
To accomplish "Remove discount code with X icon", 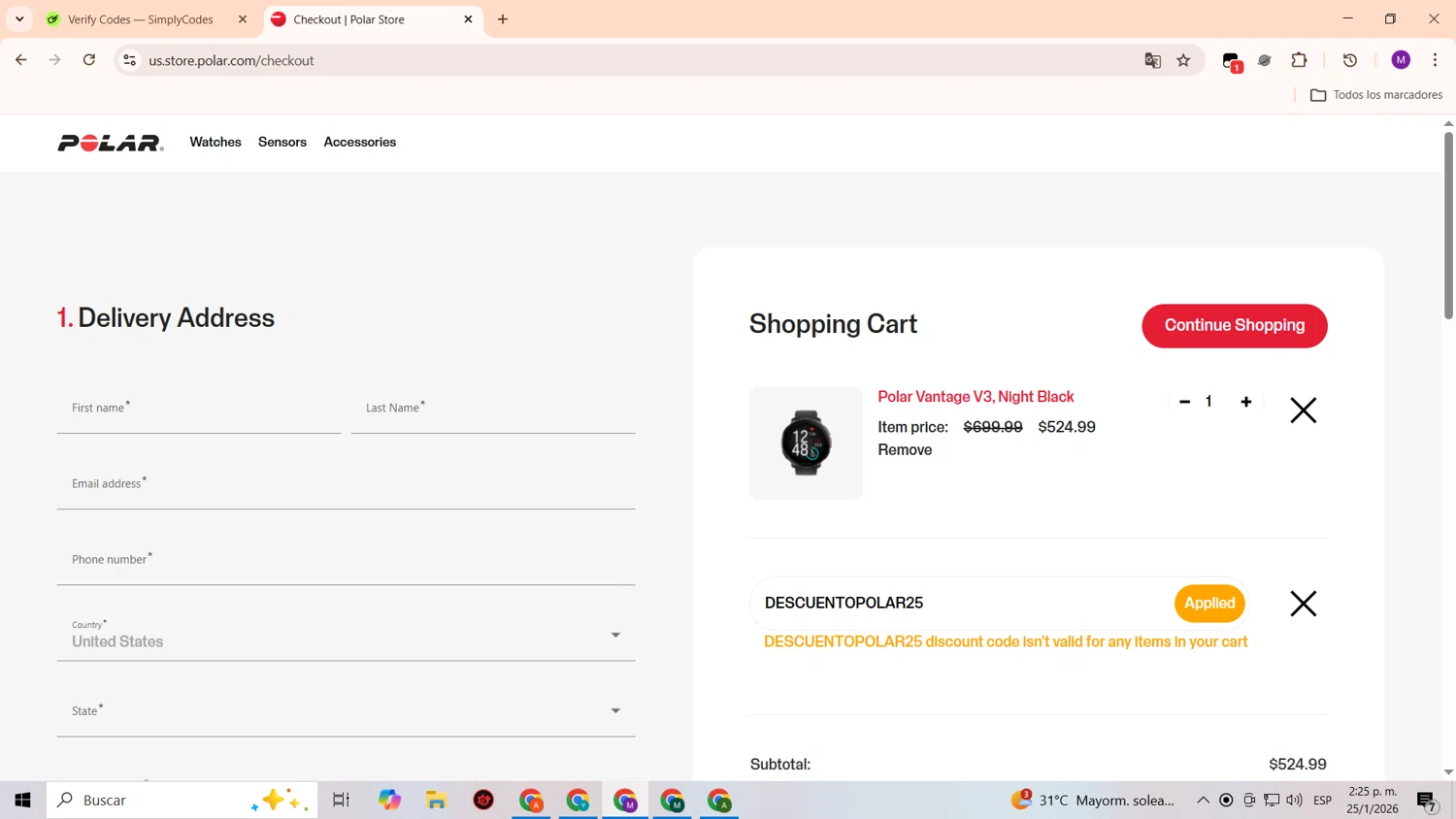I will [x=1304, y=604].
